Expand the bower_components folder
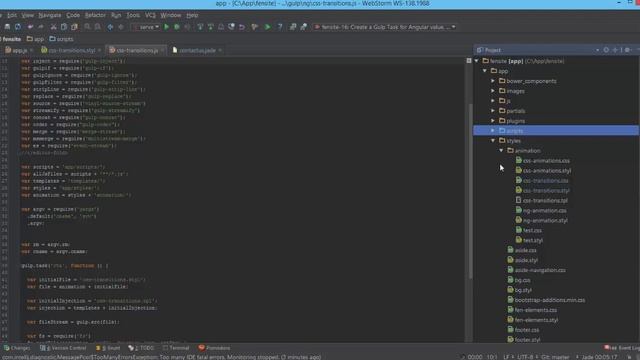 click(x=493, y=81)
